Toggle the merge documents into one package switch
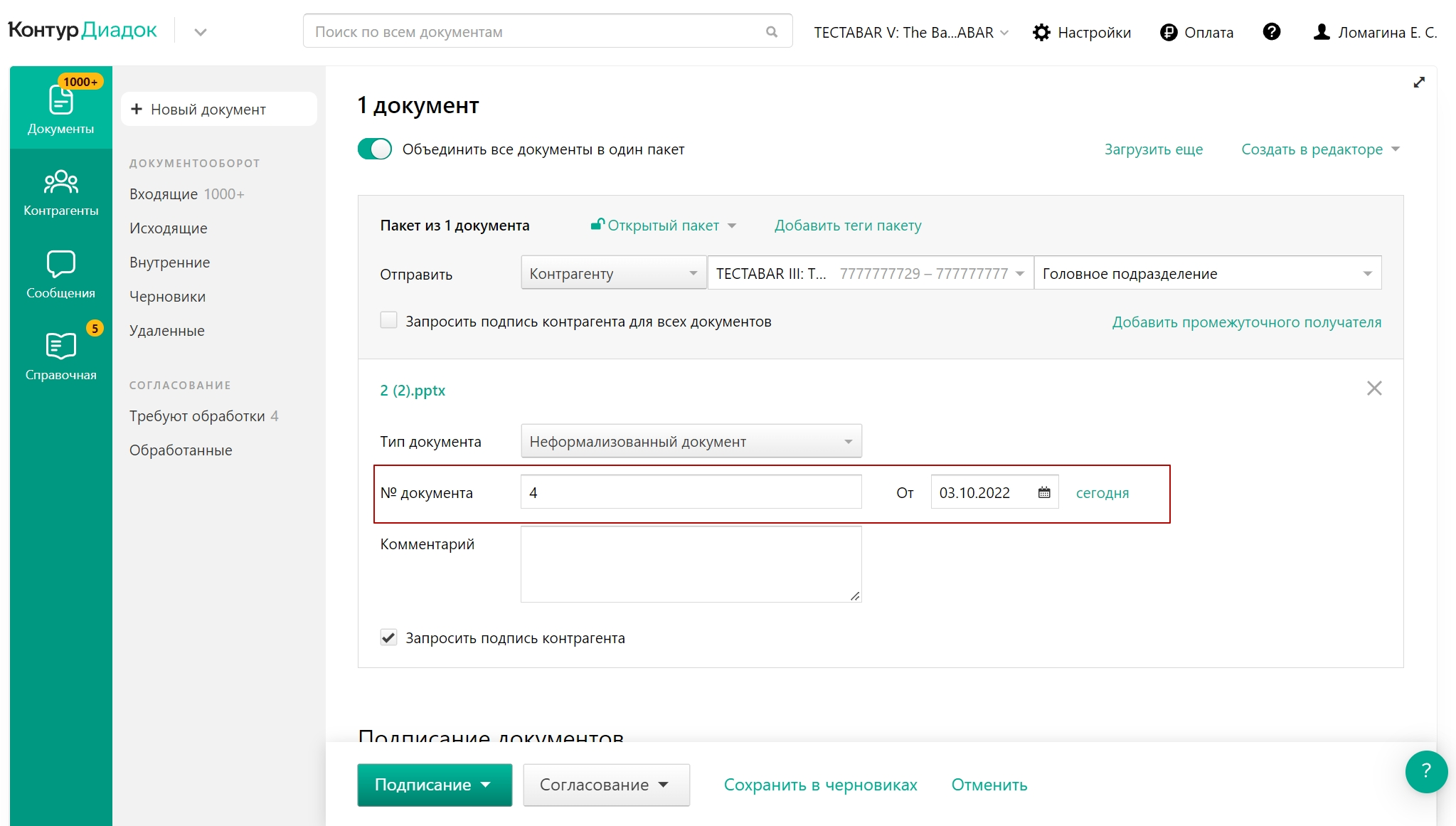 375,149
